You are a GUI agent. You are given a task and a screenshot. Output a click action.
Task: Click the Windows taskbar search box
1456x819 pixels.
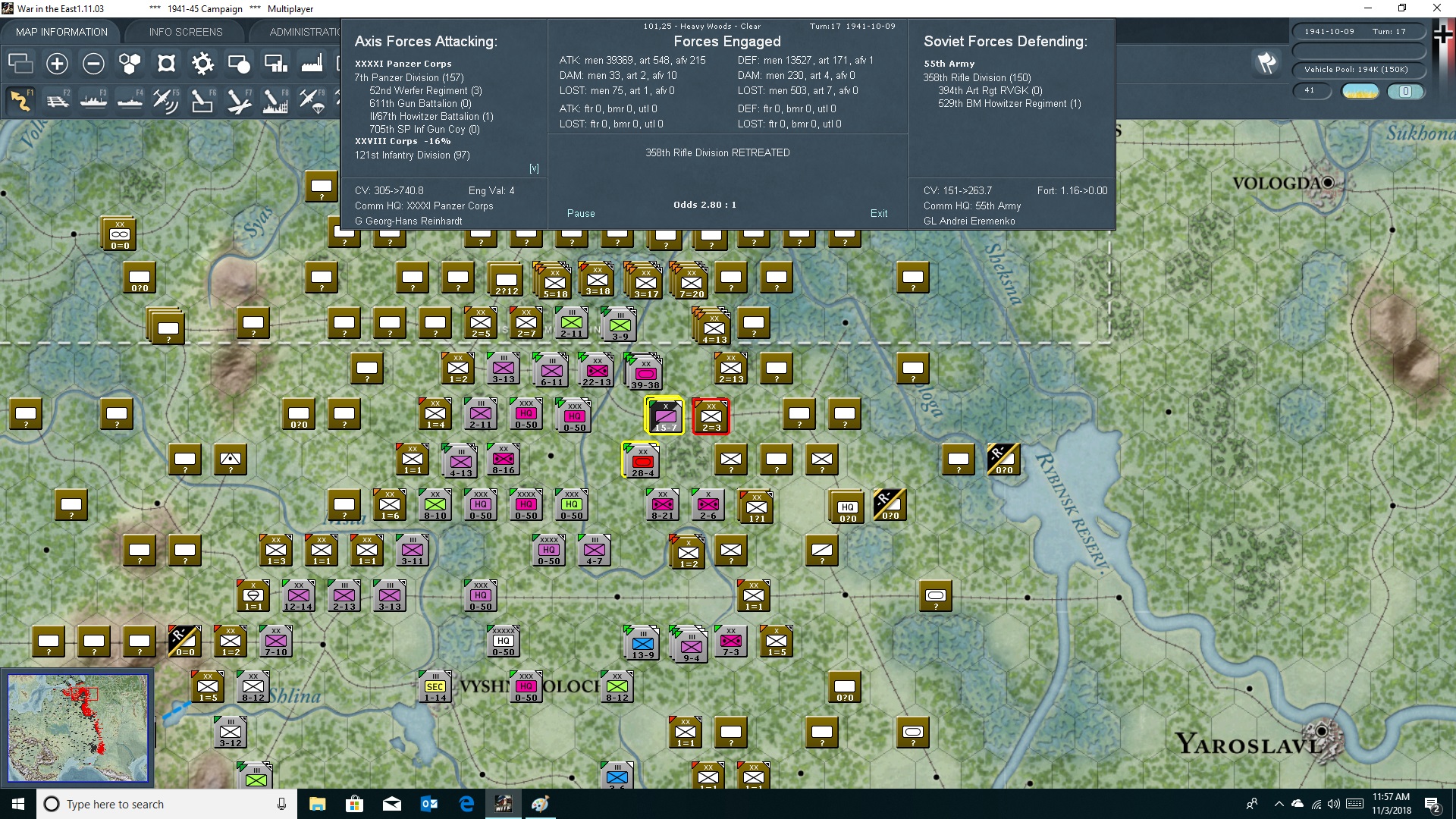coord(167,804)
